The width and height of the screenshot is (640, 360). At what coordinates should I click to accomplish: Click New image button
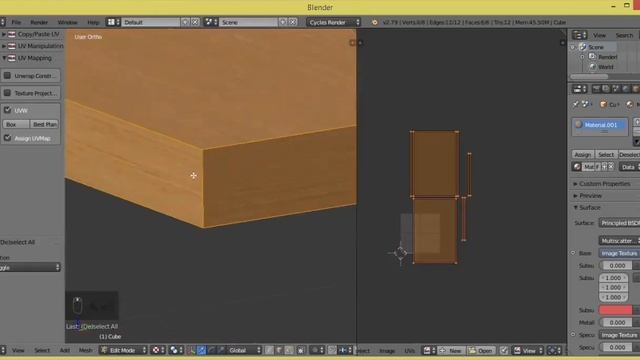(x=451, y=350)
